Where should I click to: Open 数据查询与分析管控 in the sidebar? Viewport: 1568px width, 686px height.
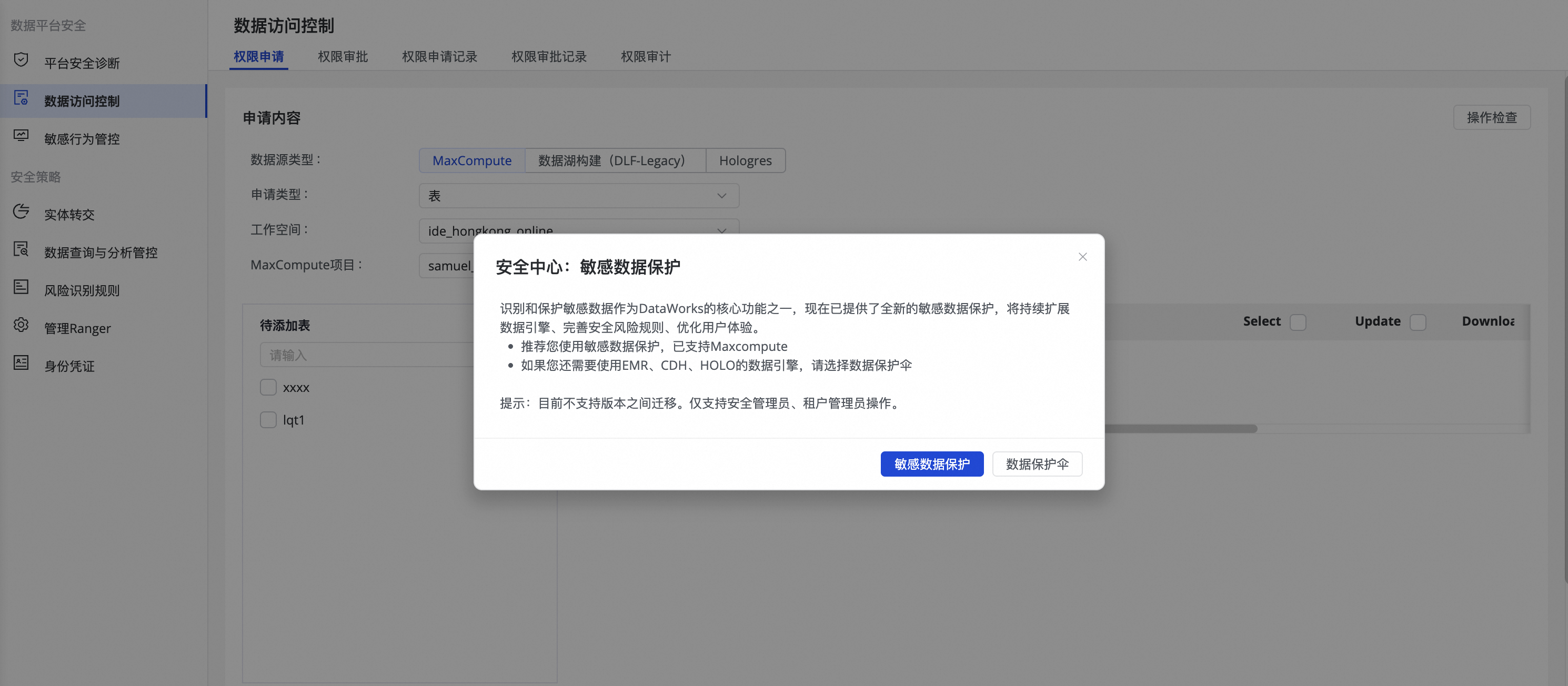click(104, 252)
